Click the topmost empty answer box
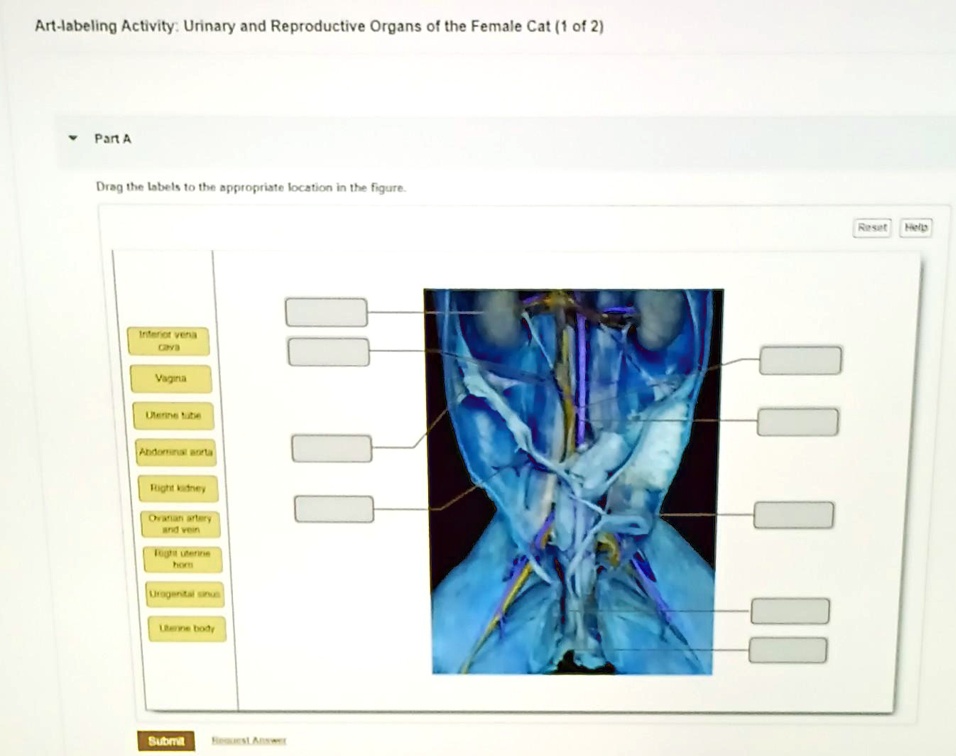 (326, 311)
